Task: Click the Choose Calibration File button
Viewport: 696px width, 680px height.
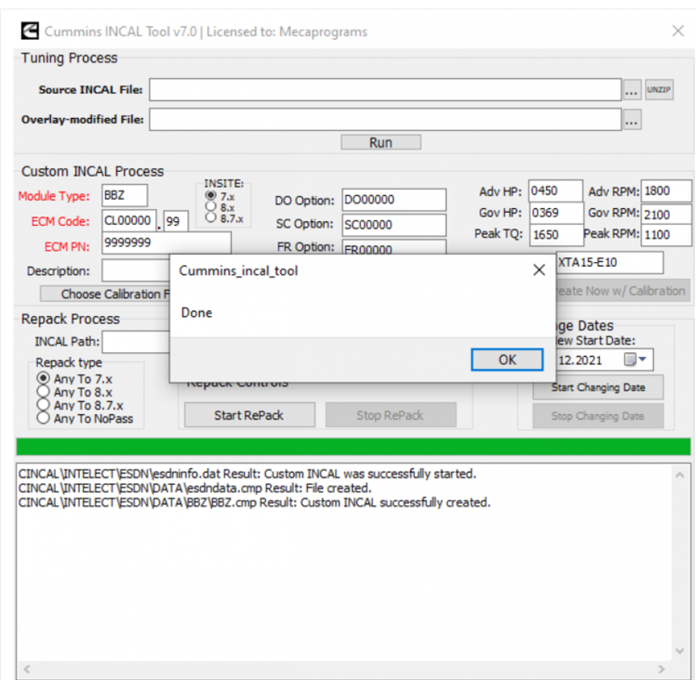Action: coord(105,294)
